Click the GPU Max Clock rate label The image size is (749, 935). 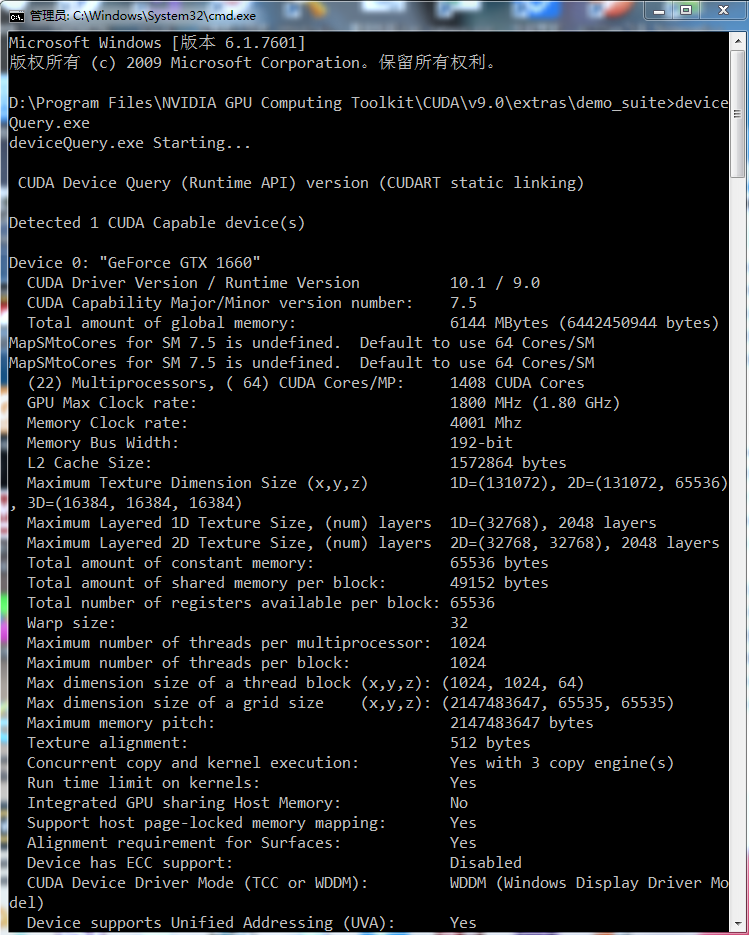[112, 403]
